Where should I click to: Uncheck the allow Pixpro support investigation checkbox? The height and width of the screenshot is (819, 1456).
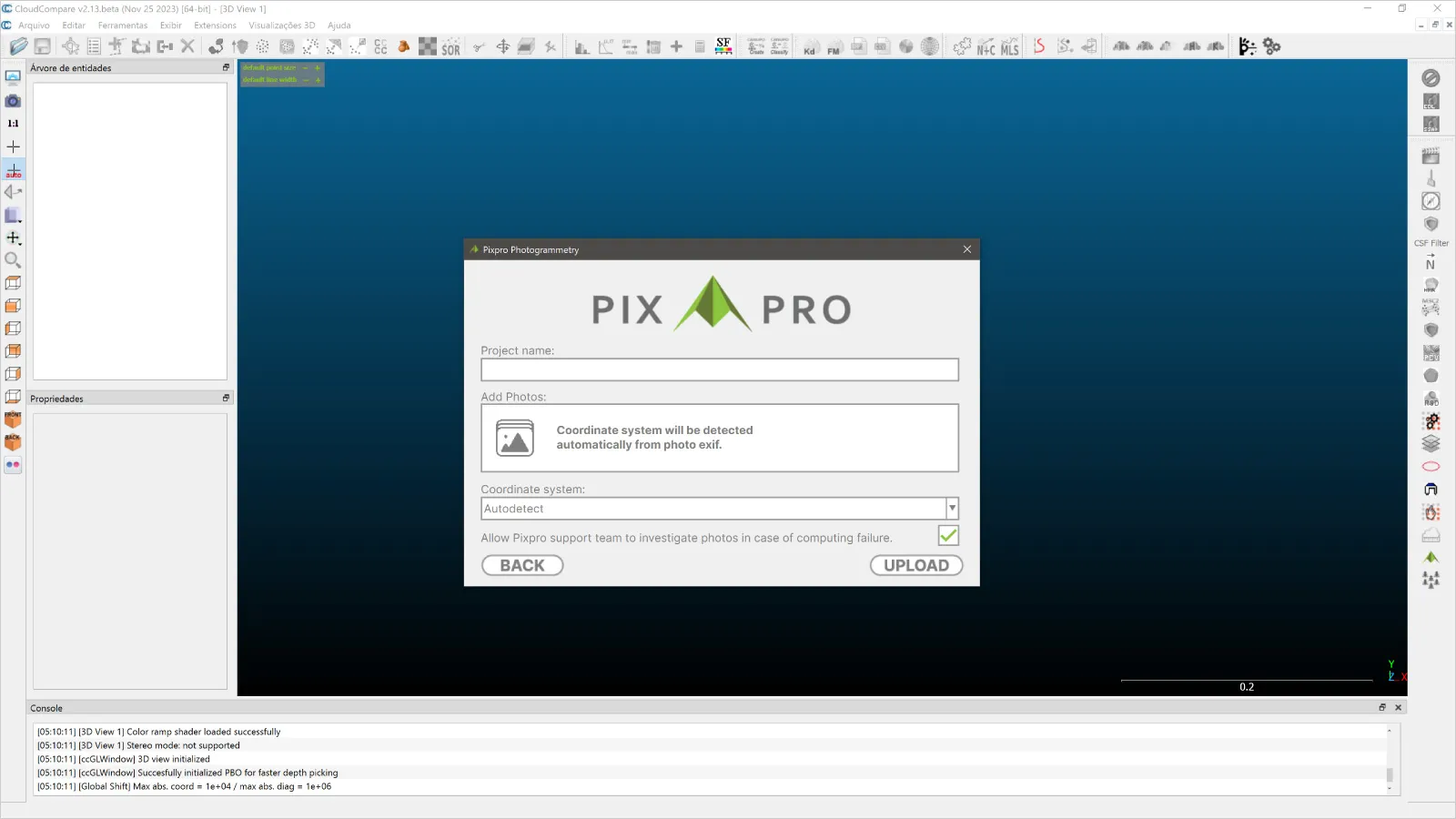point(948,536)
